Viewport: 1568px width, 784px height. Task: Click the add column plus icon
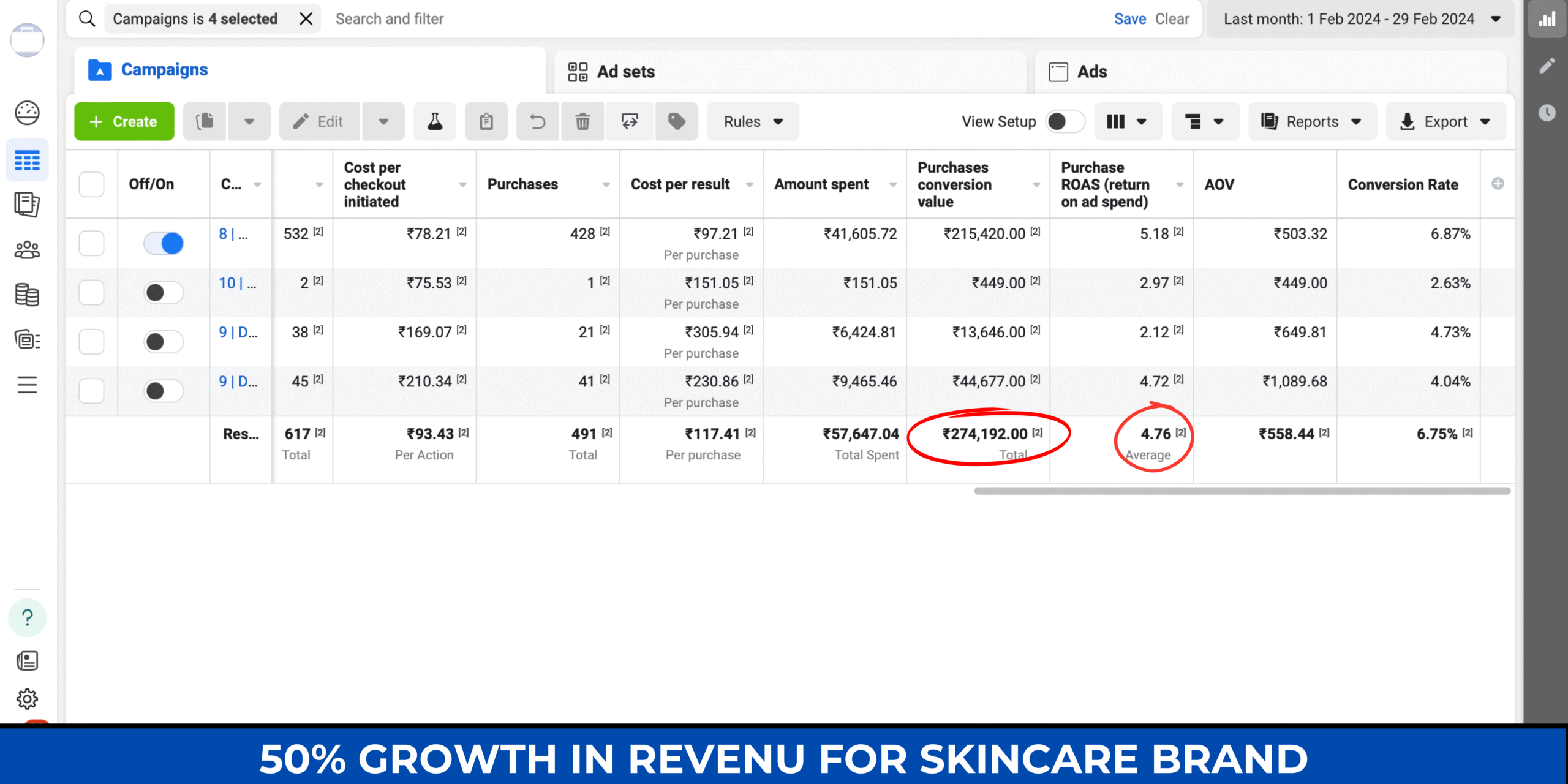[x=1498, y=184]
